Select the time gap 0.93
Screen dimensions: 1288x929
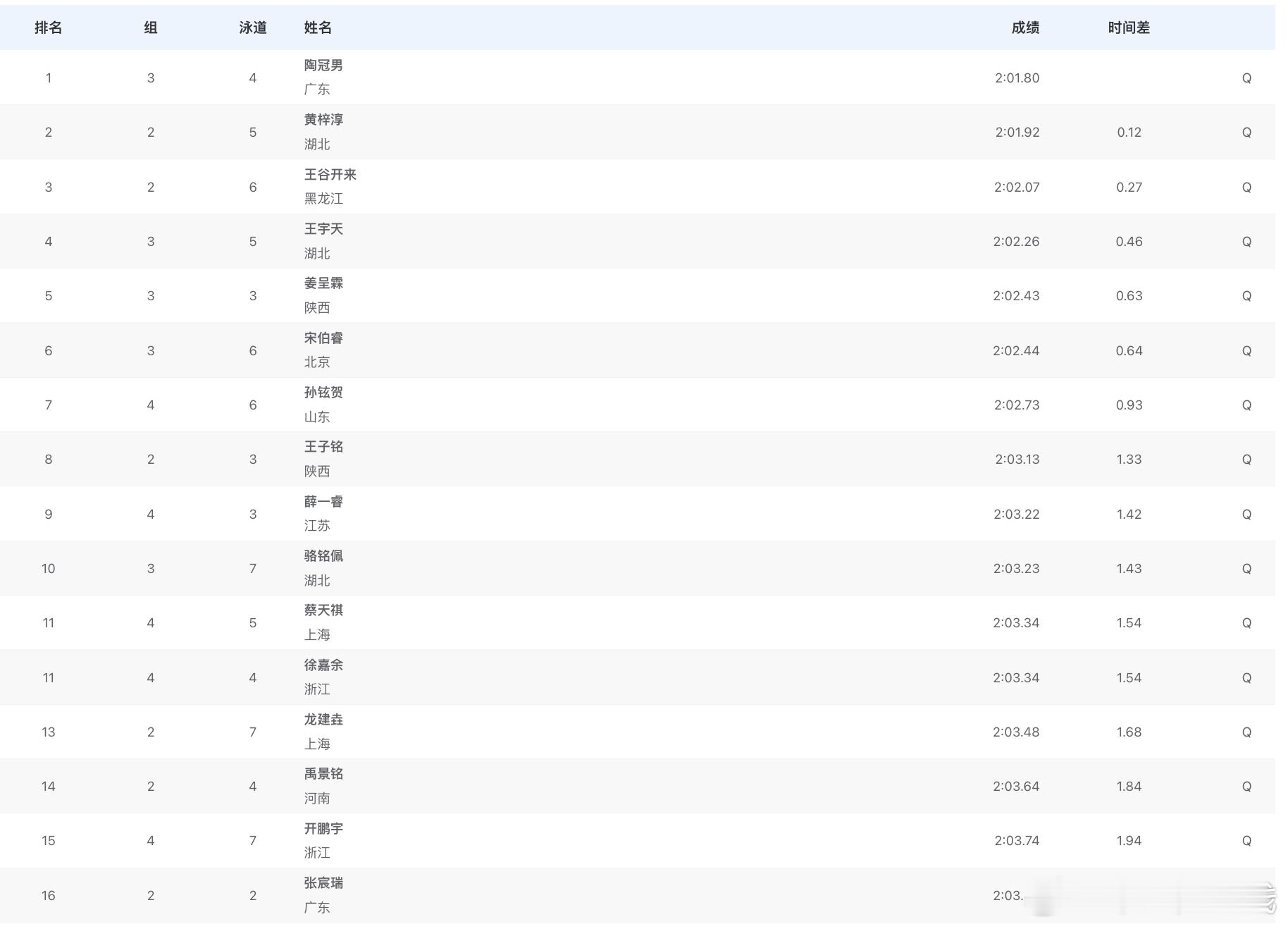pyautogui.click(x=1129, y=405)
